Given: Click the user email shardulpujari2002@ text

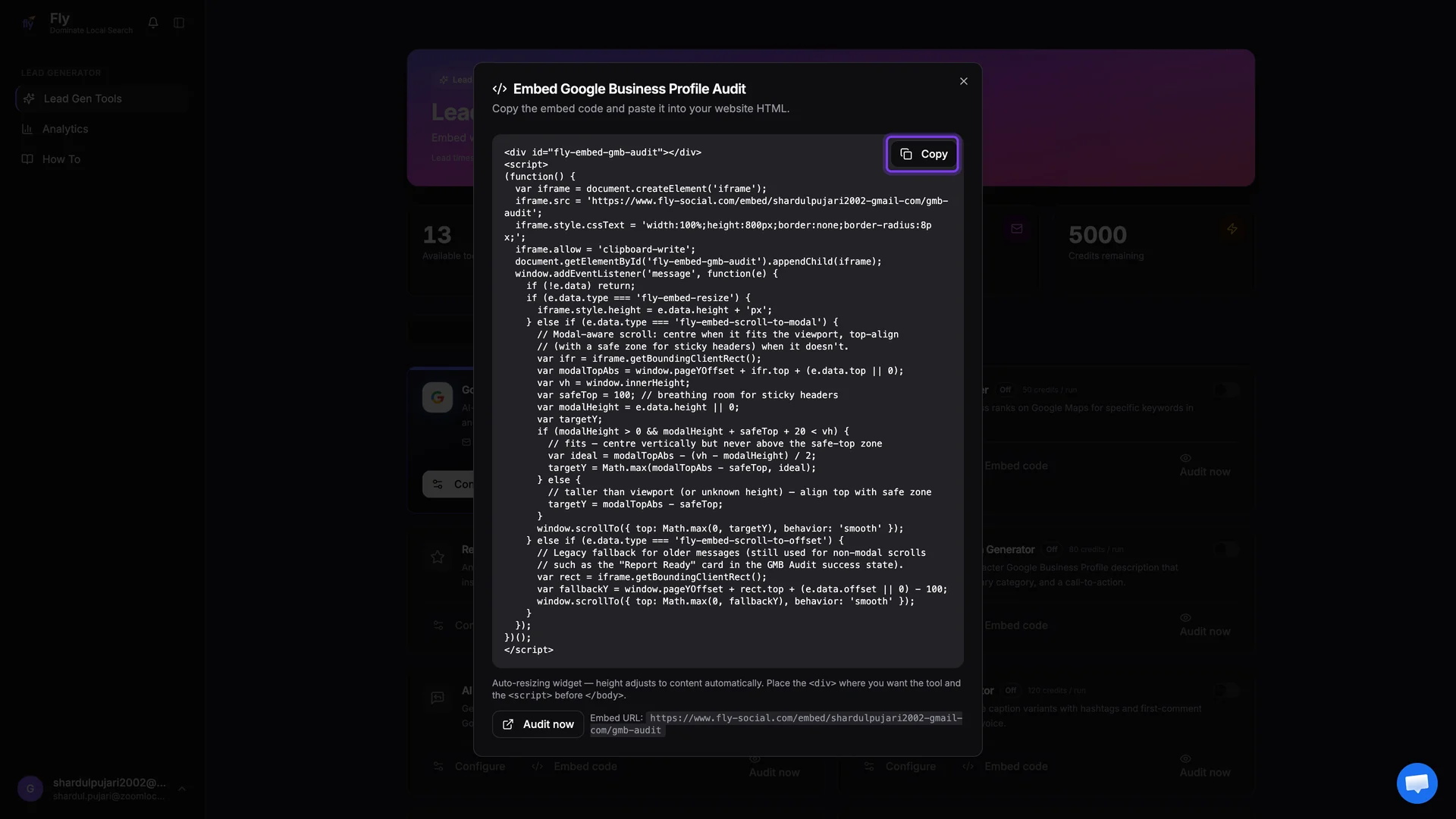Looking at the screenshot, I should pos(109,783).
